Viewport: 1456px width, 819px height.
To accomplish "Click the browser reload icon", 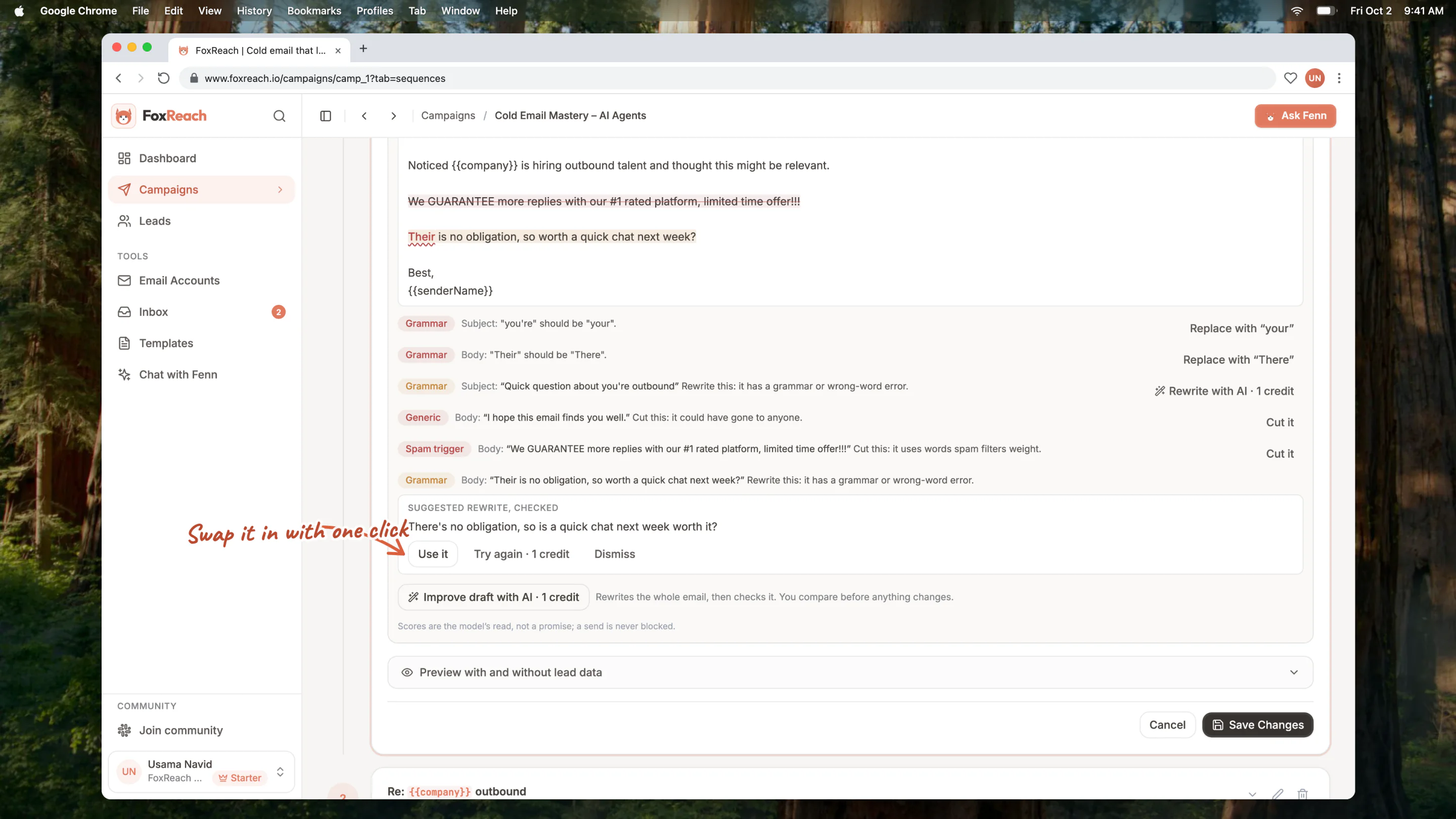I will coord(163,78).
